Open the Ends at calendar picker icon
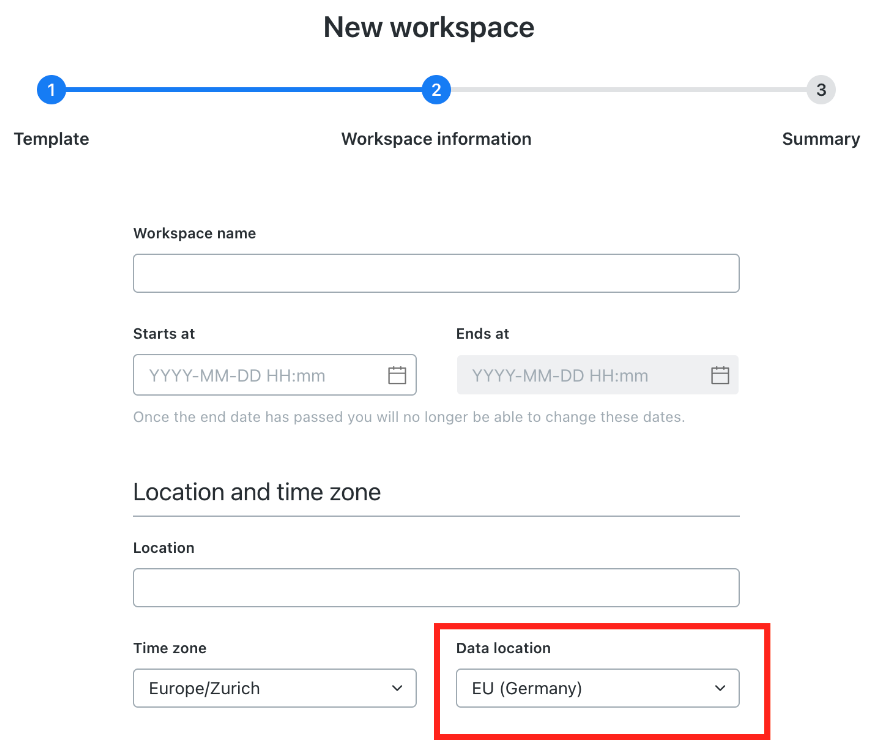The width and height of the screenshot is (886, 749). pyautogui.click(x=720, y=375)
